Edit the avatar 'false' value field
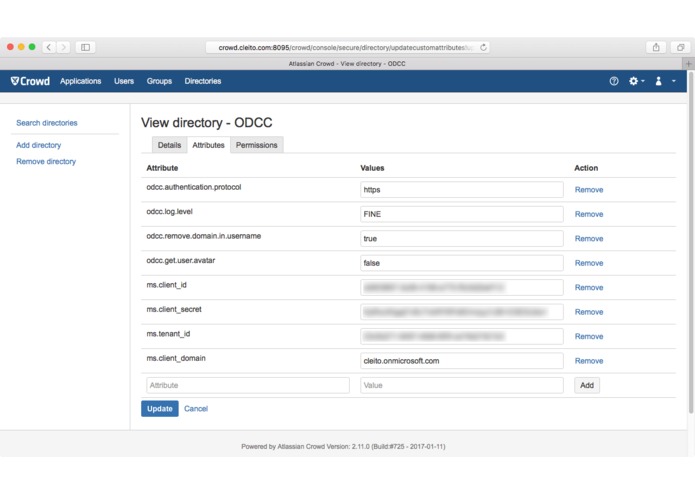This screenshot has width=695, height=494. tap(461, 263)
